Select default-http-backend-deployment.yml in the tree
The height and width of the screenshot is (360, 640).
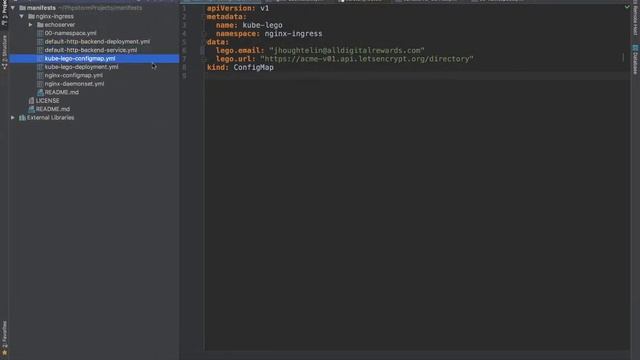pyautogui.click(x=97, y=42)
